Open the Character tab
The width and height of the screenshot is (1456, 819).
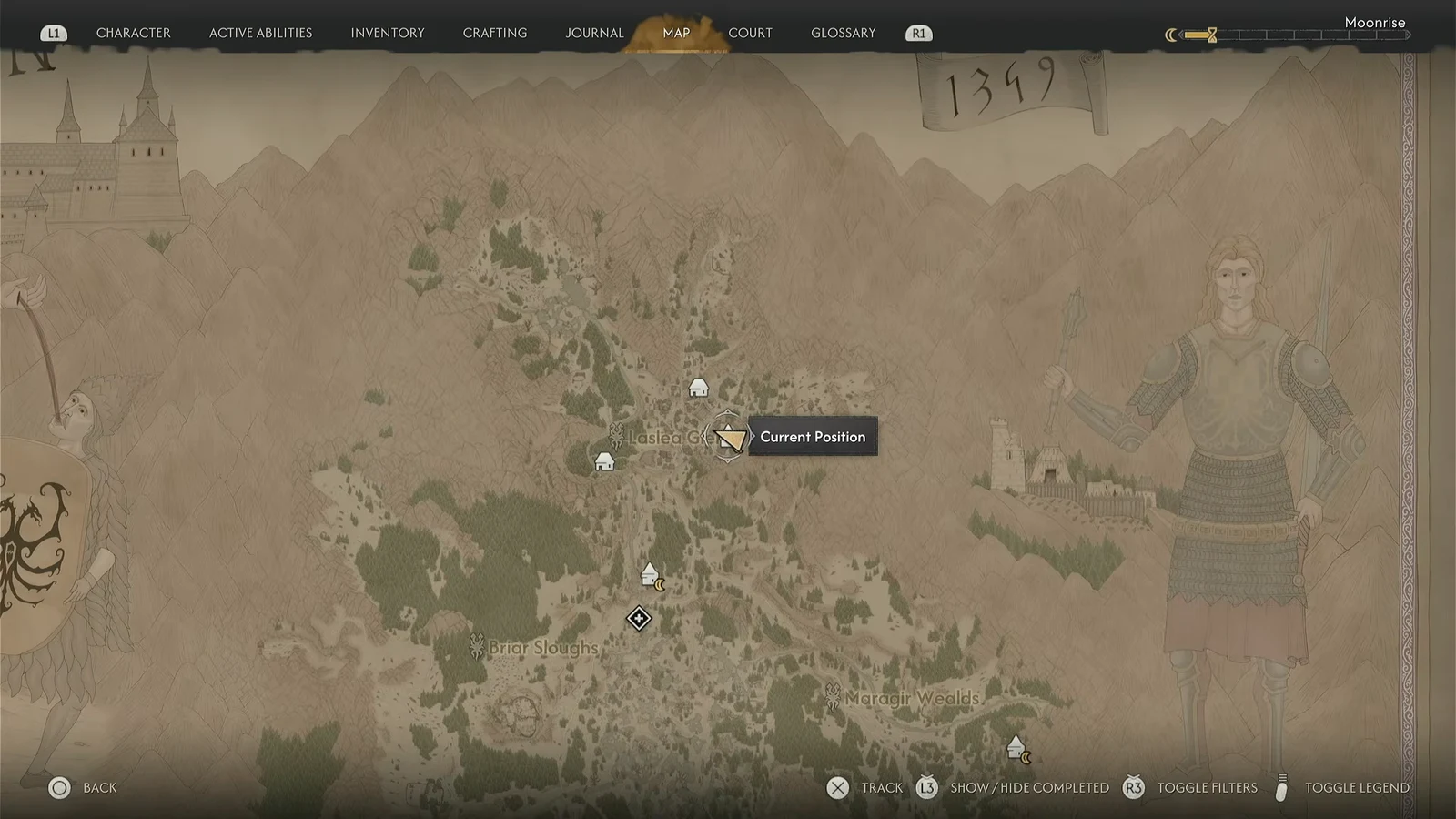click(133, 33)
